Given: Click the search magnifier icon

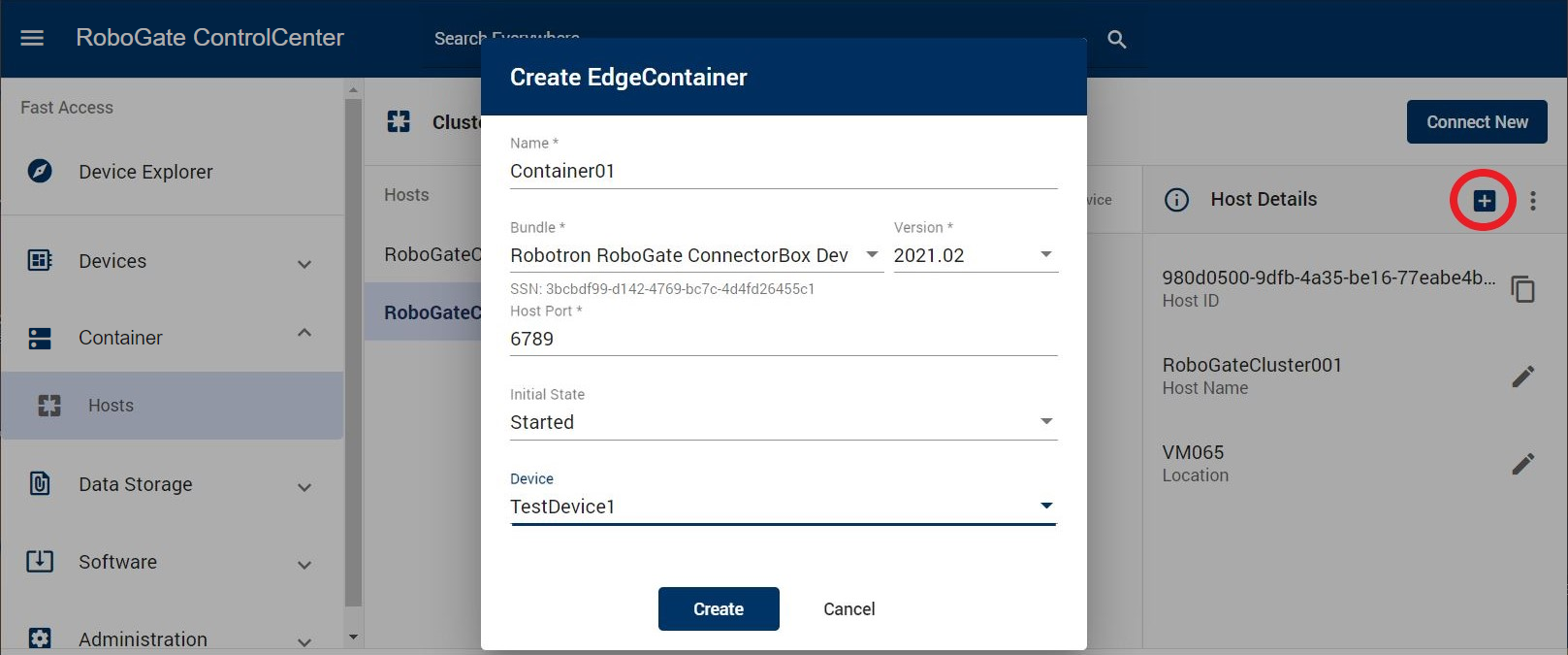Looking at the screenshot, I should 1117,40.
